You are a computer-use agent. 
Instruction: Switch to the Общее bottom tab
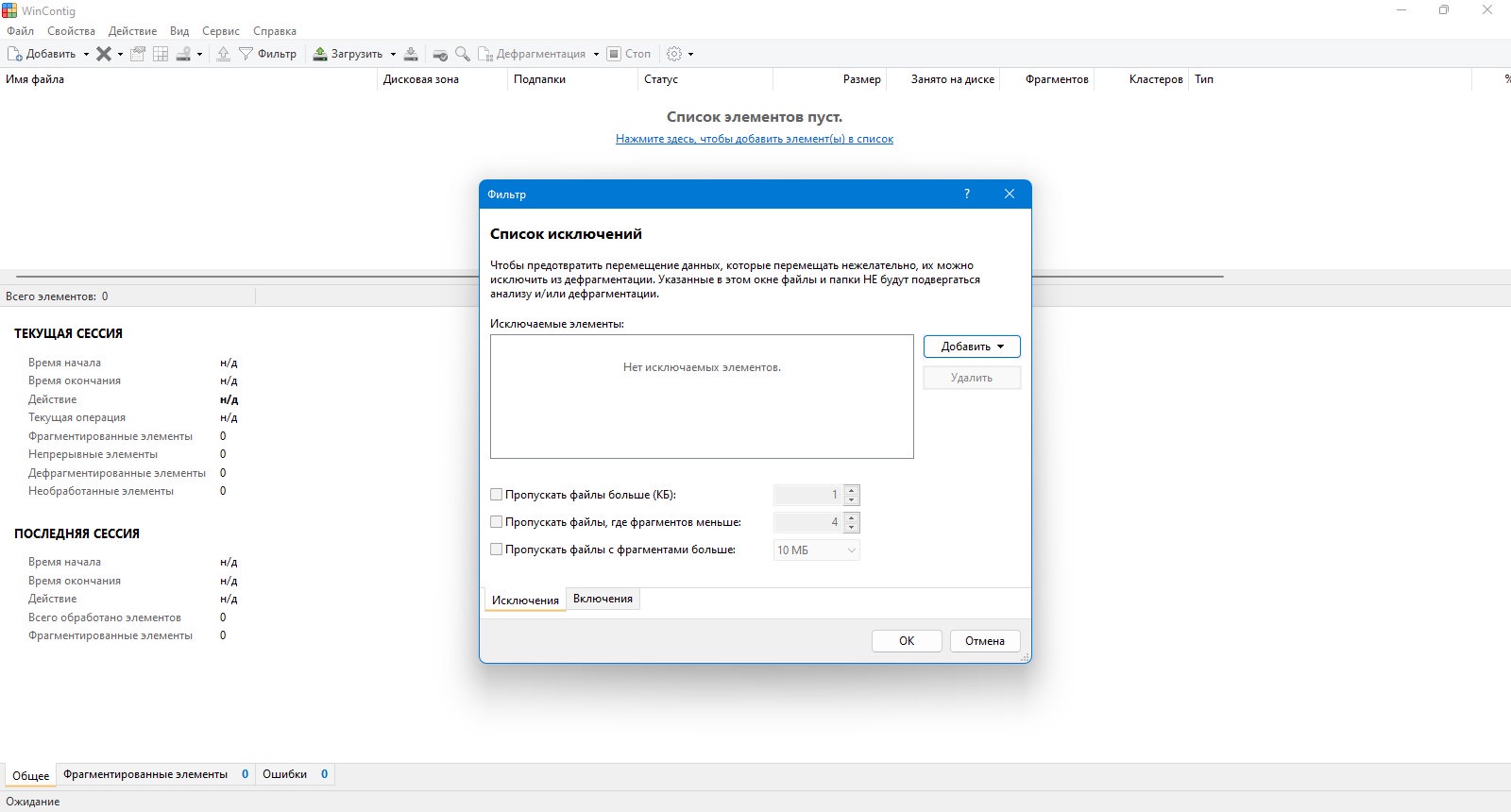31,776
